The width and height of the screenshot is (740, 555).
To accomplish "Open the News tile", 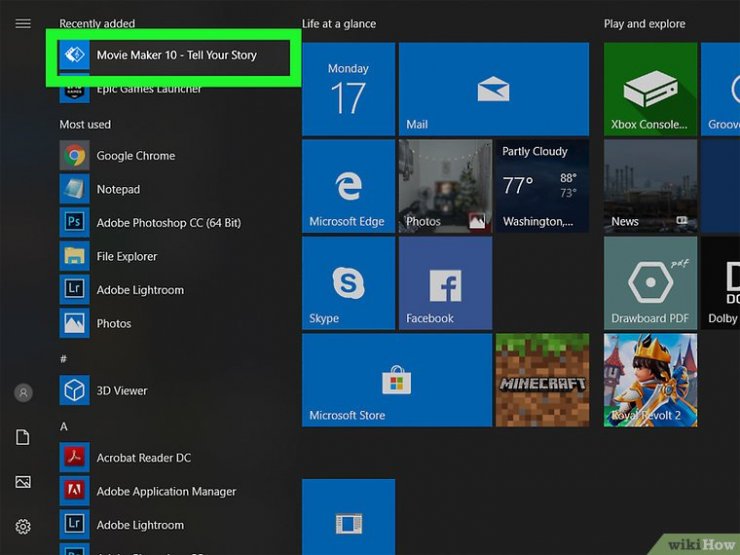I will coord(650,186).
